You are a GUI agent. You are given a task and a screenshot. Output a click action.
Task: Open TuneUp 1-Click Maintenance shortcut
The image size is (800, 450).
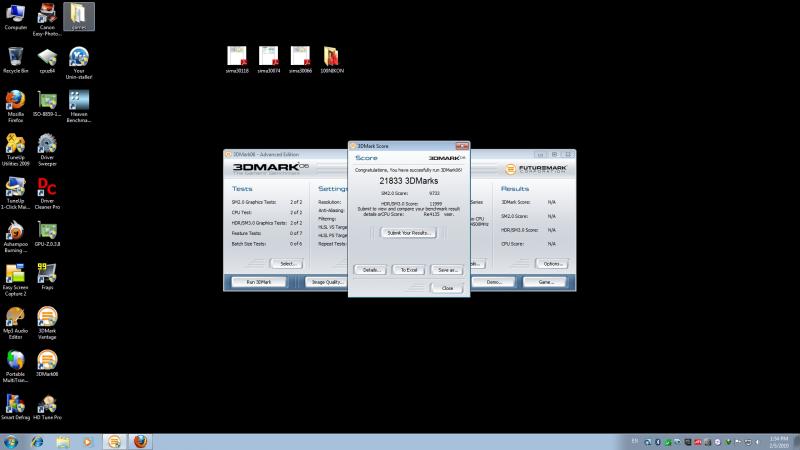15,193
